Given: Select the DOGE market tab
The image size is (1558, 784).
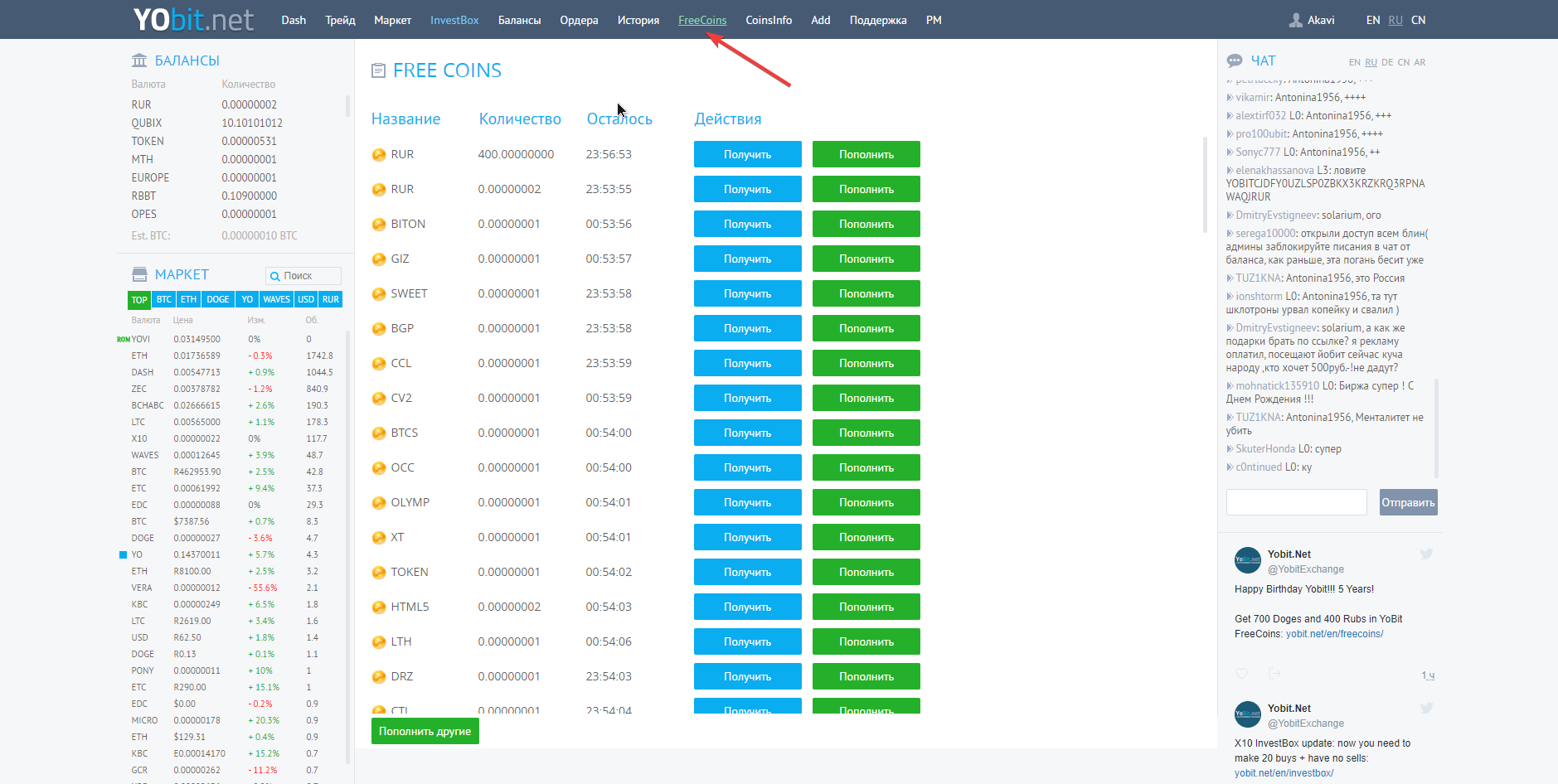Looking at the screenshot, I should [x=218, y=299].
